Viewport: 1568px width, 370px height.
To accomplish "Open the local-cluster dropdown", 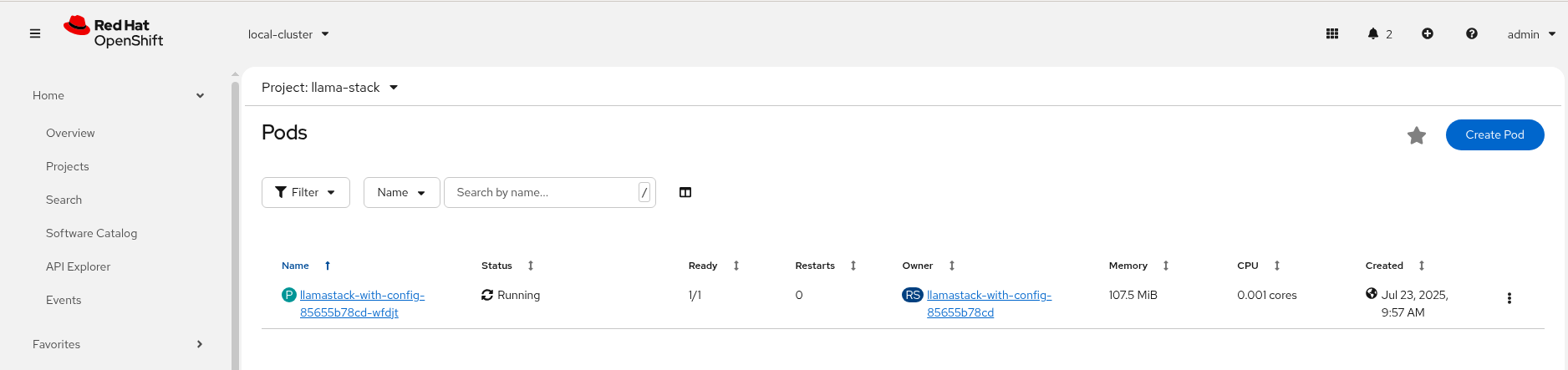I will coord(288,34).
